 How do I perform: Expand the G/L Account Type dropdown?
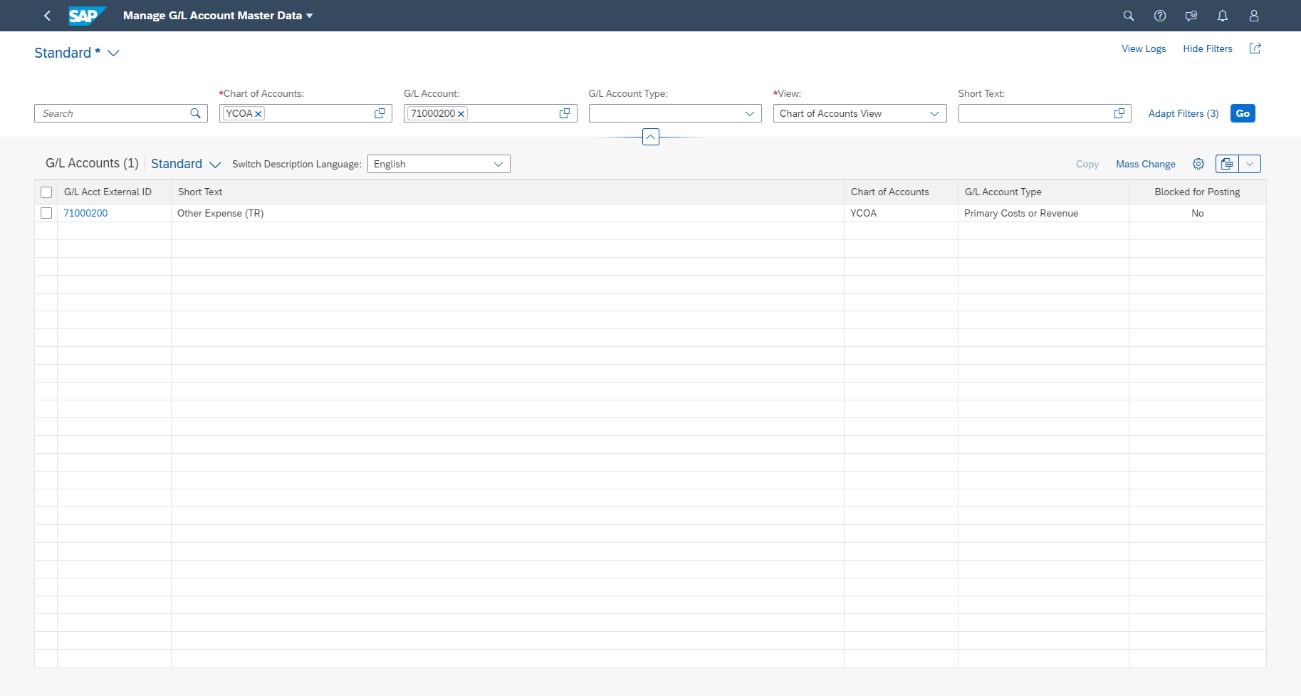(x=751, y=114)
